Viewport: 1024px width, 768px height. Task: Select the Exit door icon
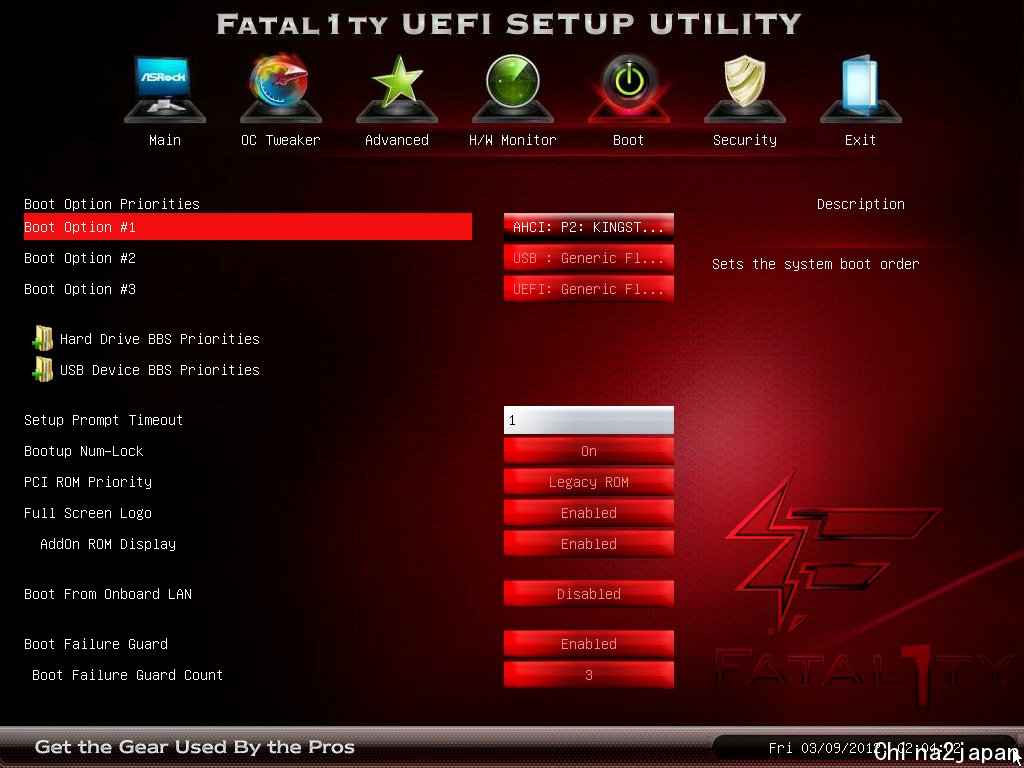tap(860, 88)
